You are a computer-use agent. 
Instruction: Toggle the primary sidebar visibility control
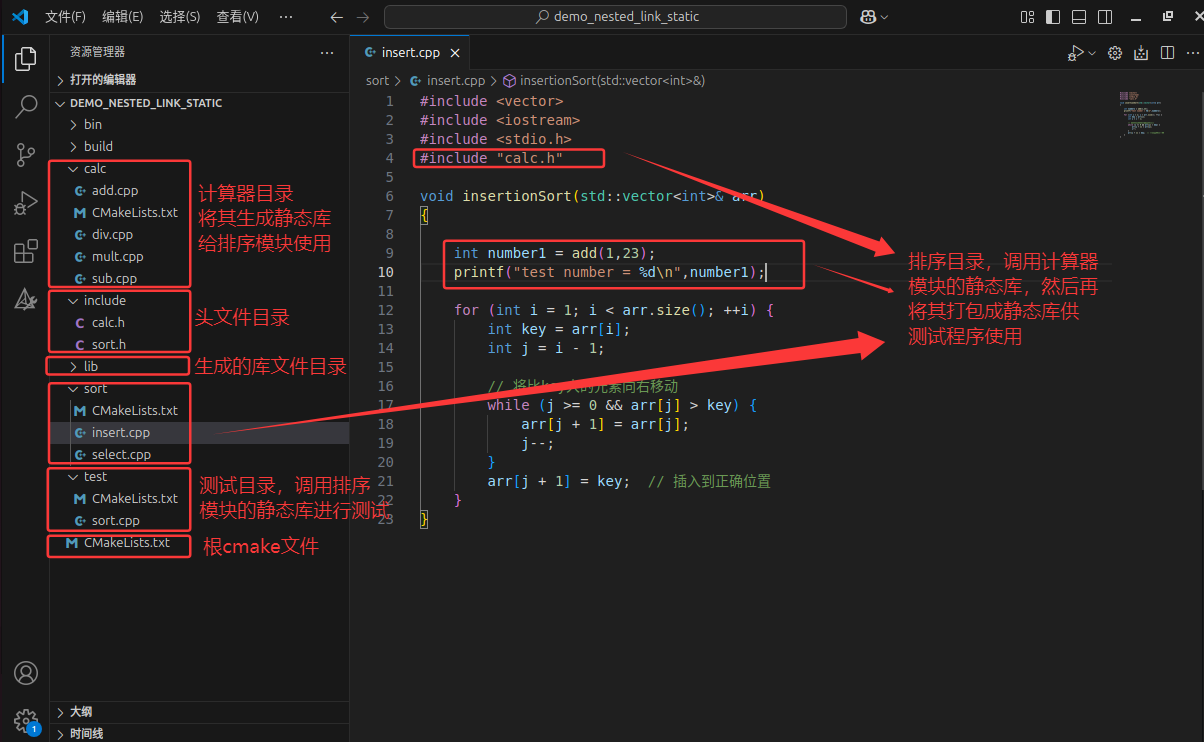(x=1051, y=17)
